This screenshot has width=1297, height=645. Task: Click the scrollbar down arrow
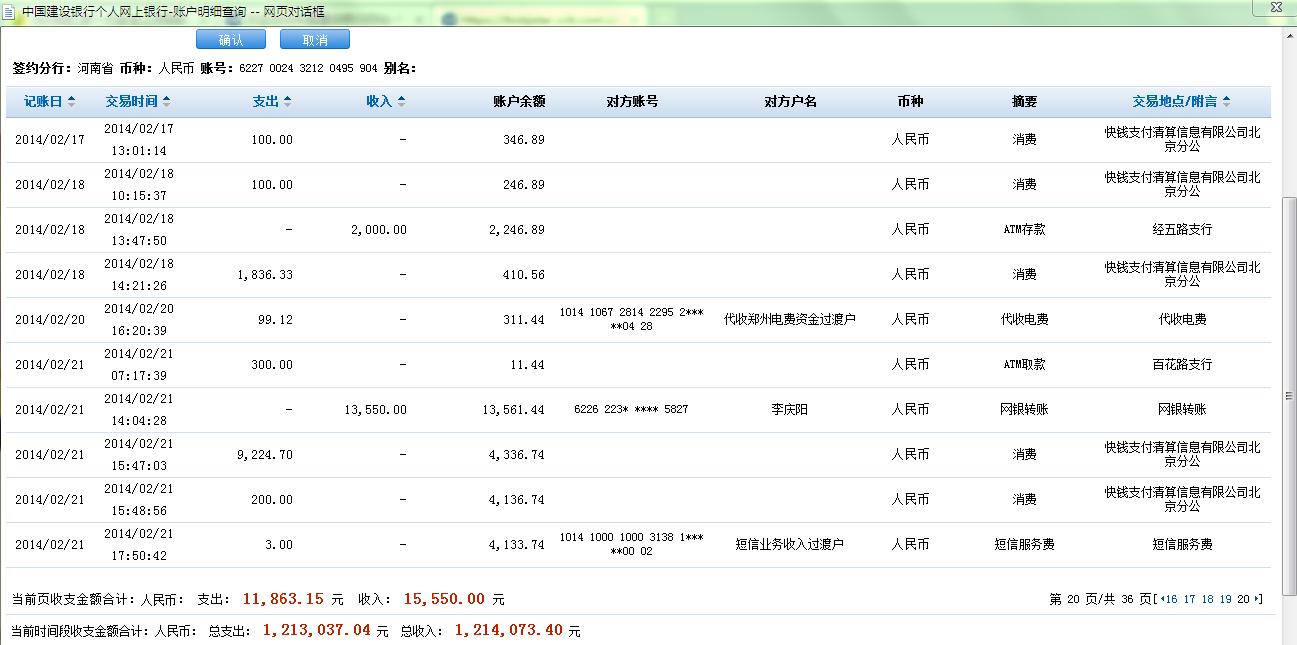point(1288,637)
